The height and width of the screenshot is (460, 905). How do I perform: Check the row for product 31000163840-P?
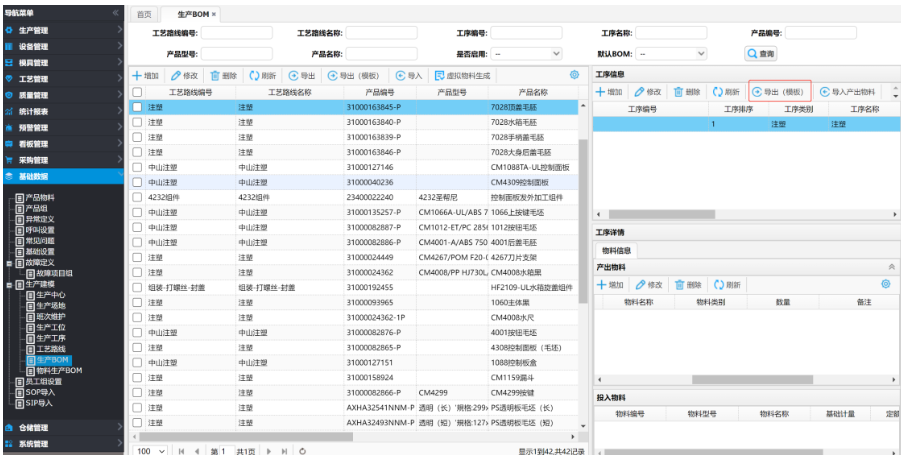[x=137, y=121]
